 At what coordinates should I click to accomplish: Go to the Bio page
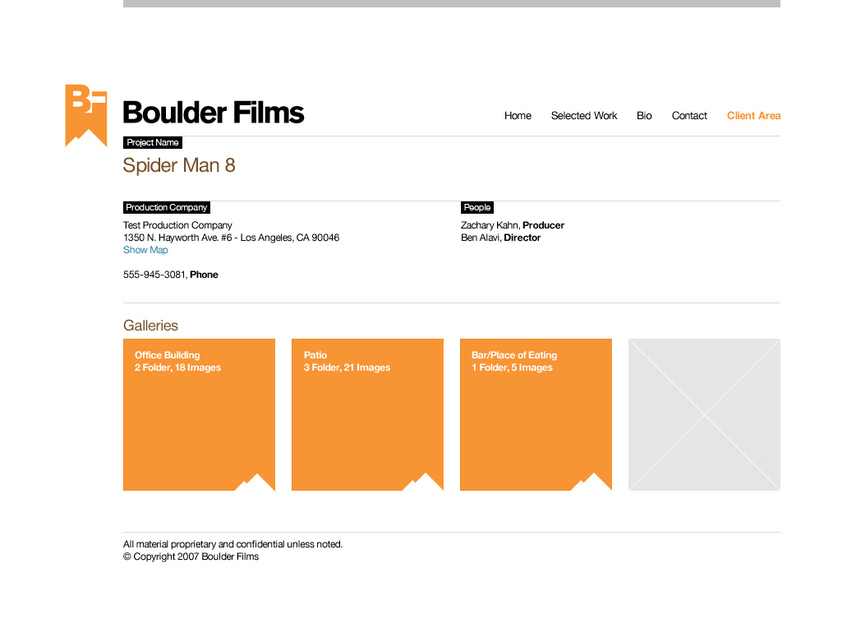(x=644, y=116)
